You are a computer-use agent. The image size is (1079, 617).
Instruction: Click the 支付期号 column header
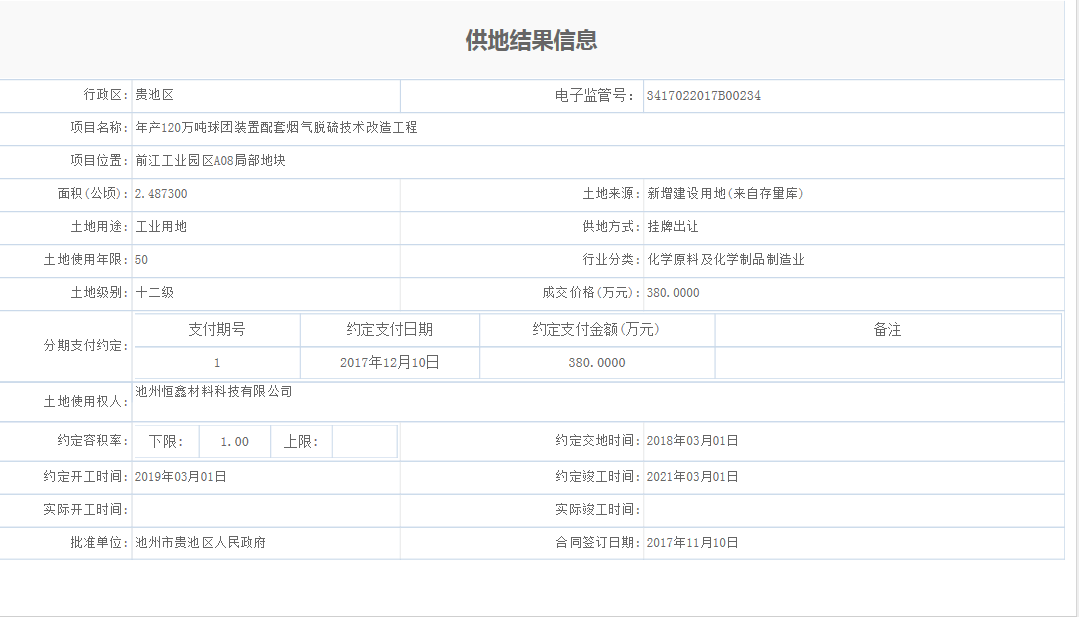(x=217, y=330)
